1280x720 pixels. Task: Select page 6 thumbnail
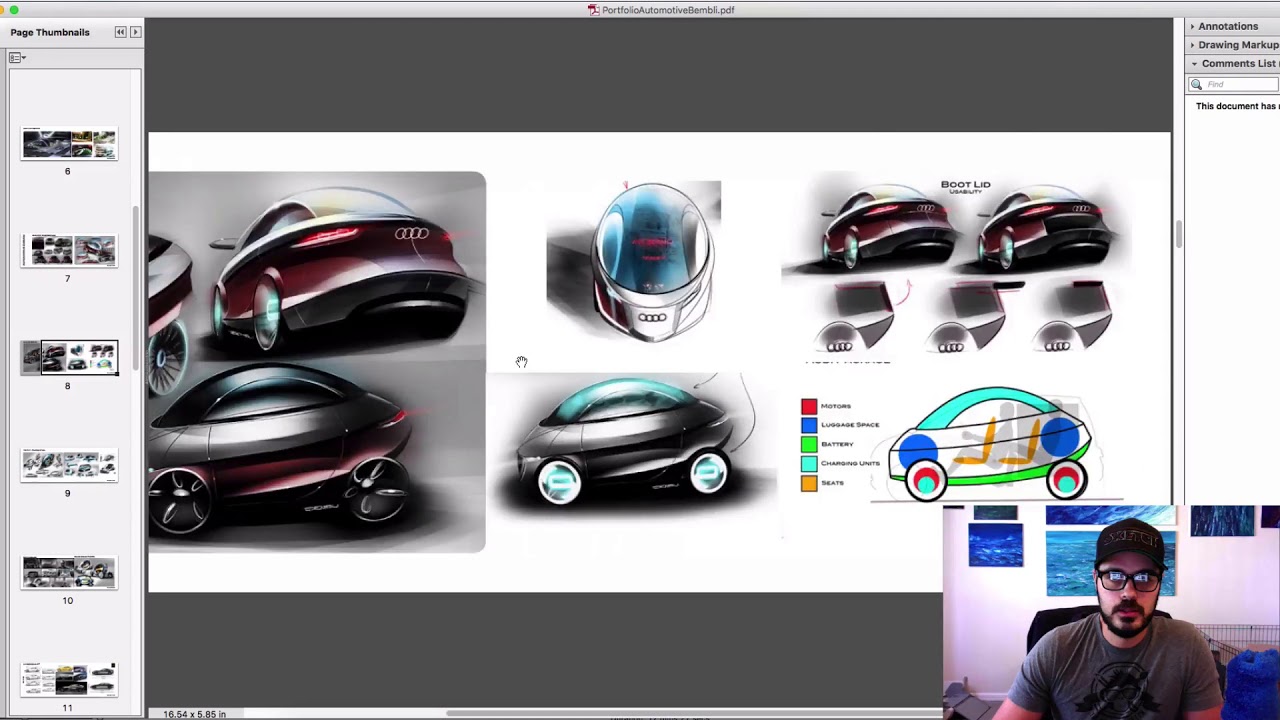click(69, 144)
